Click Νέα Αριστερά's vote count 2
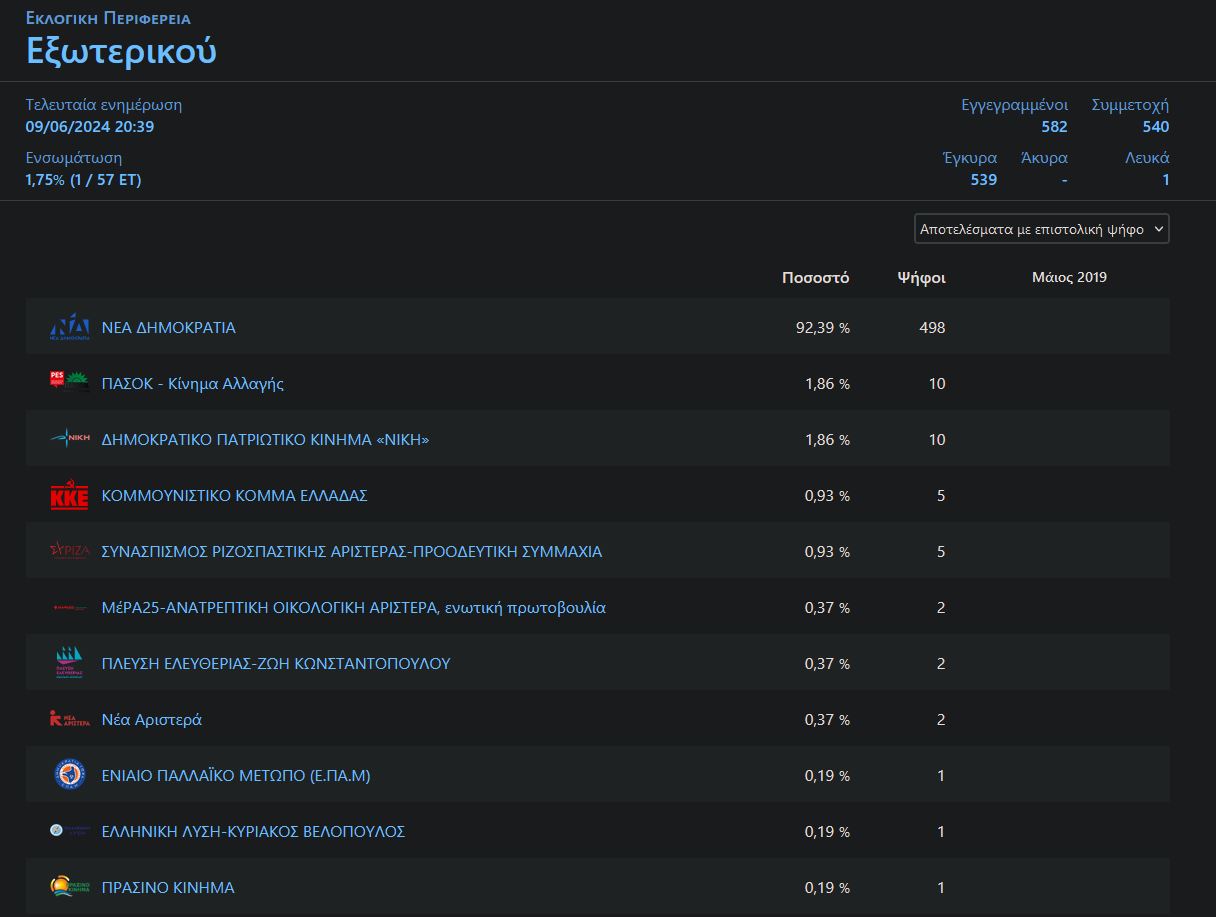The width and height of the screenshot is (1216, 917). pos(941,720)
